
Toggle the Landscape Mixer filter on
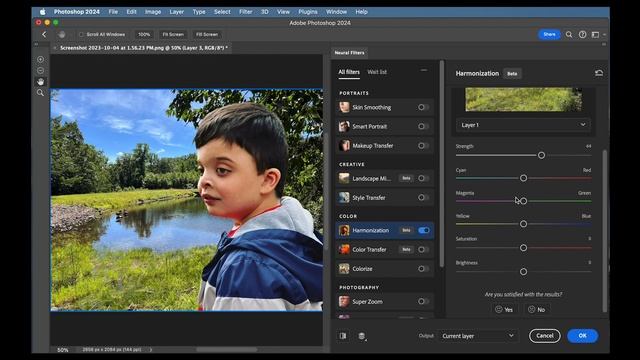point(423,178)
